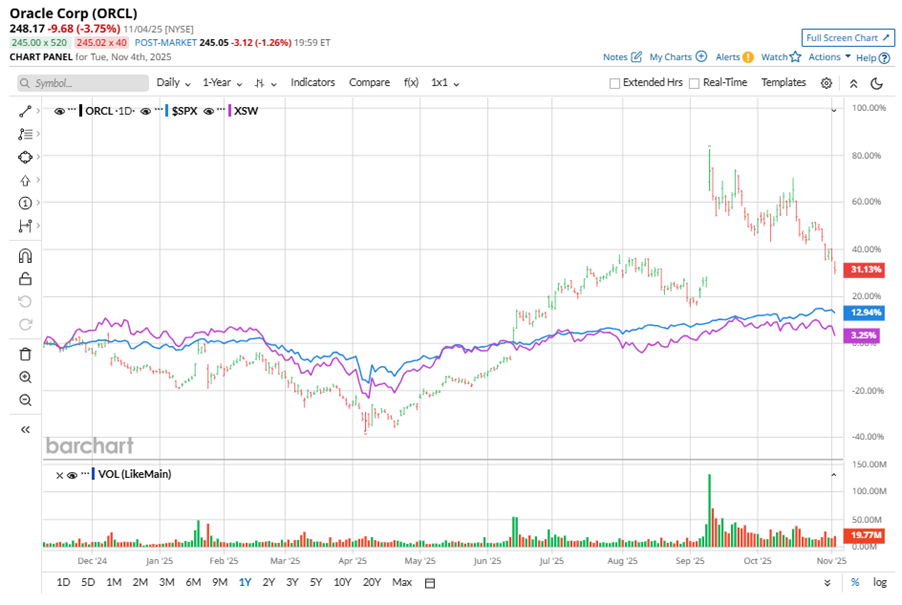Click the lock drawings padlock icon

coord(25,279)
